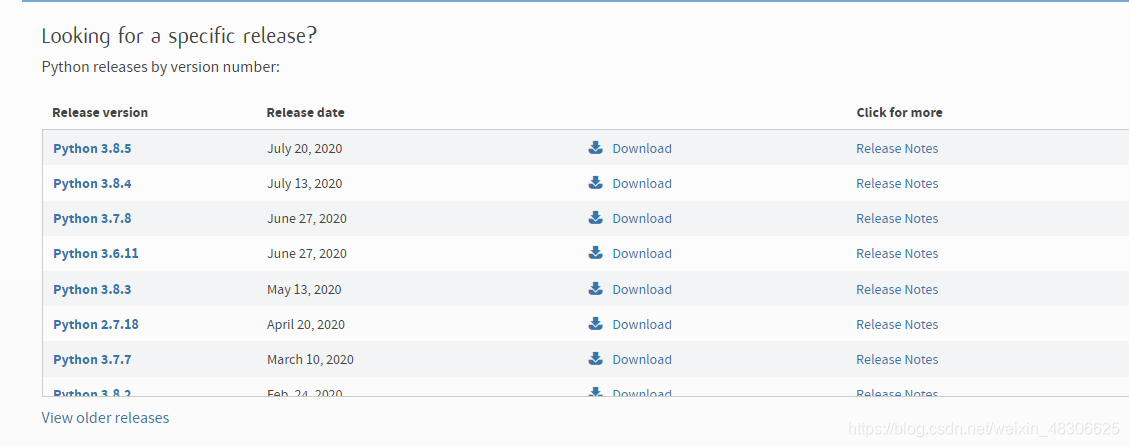This screenshot has height=447, width=1129.
Task: Click 'Python releases by version number:' text
Action: (x=161, y=68)
